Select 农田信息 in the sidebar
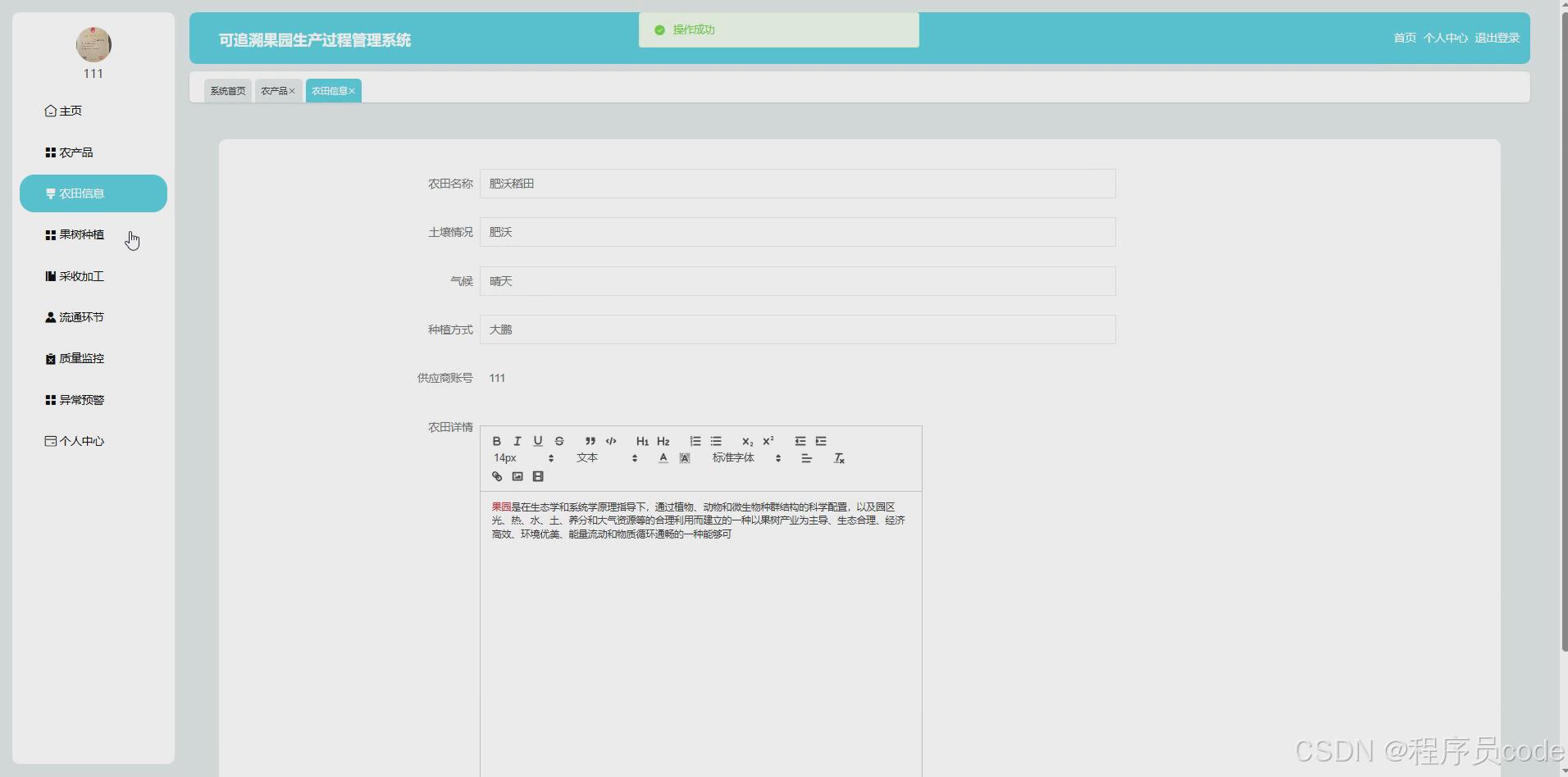 tap(93, 193)
